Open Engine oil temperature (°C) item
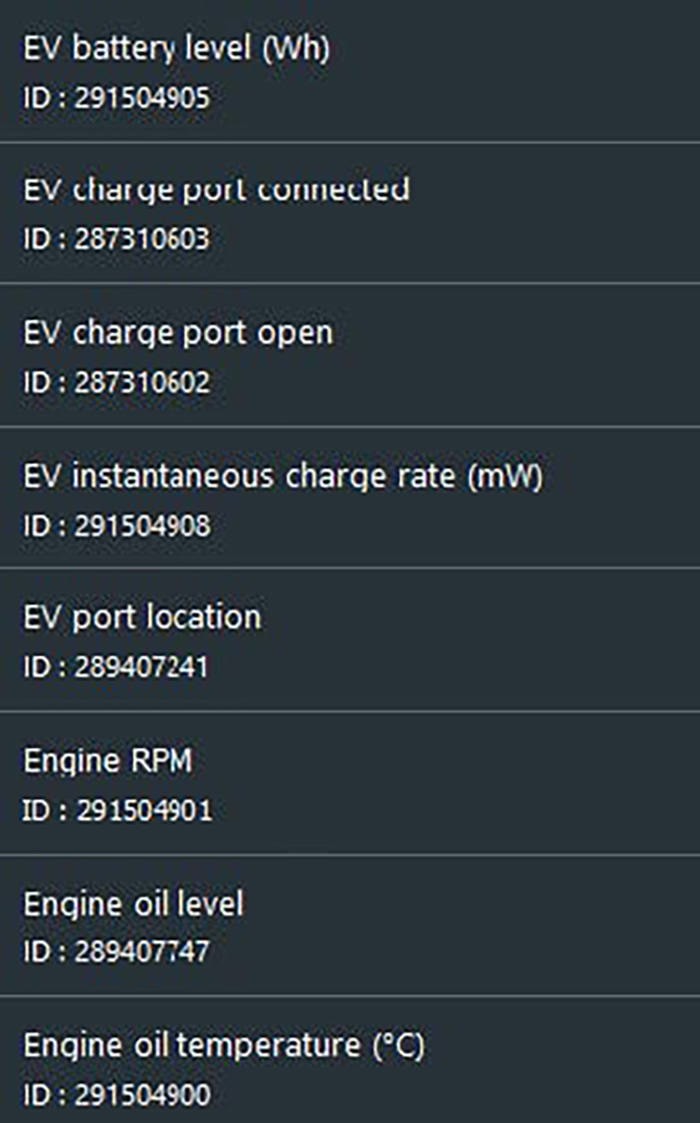 350,1067
